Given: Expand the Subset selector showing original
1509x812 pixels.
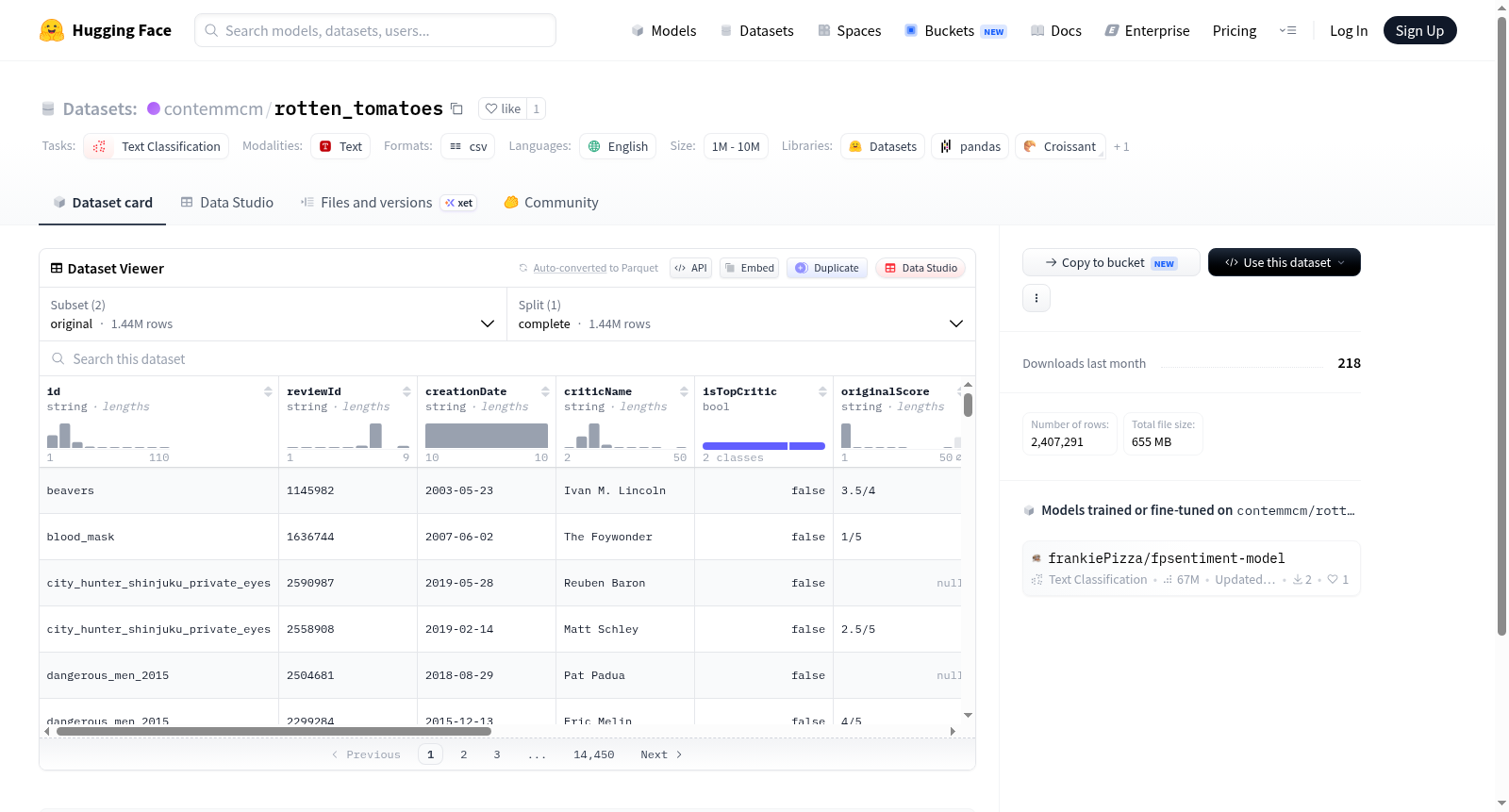Looking at the screenshot, I should click(274, 314).
